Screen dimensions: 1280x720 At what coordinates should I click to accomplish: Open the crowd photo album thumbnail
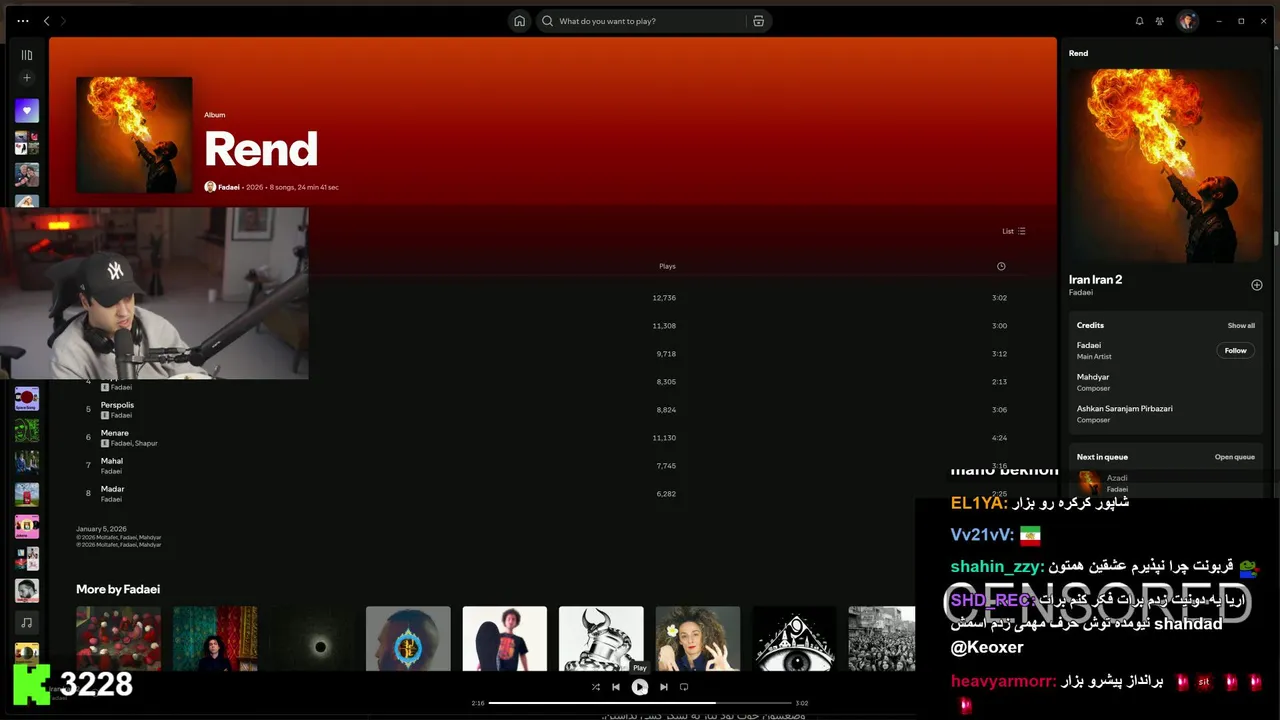[882, 638]
